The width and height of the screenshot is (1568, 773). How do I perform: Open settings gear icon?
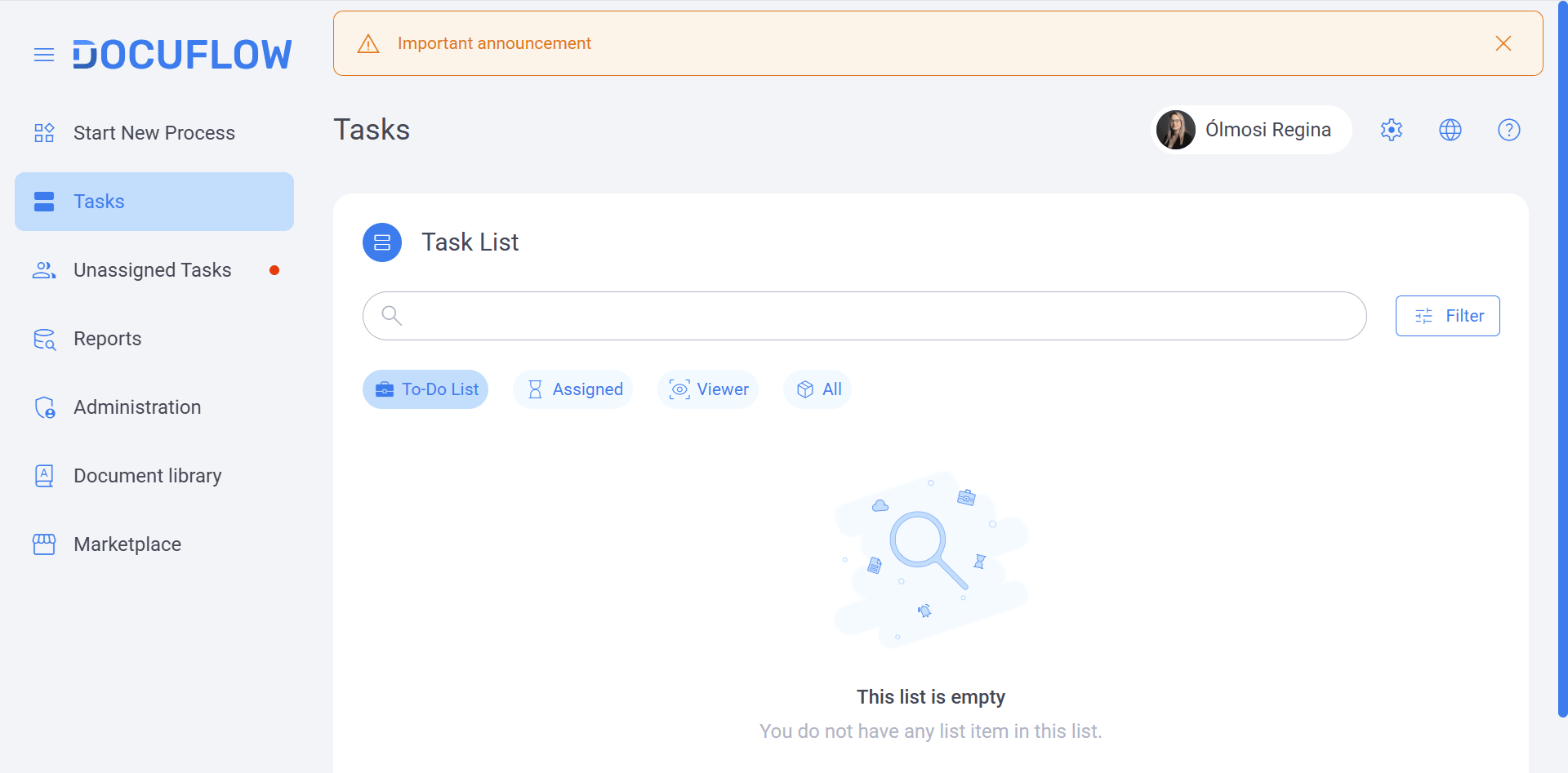[1392, 130]
